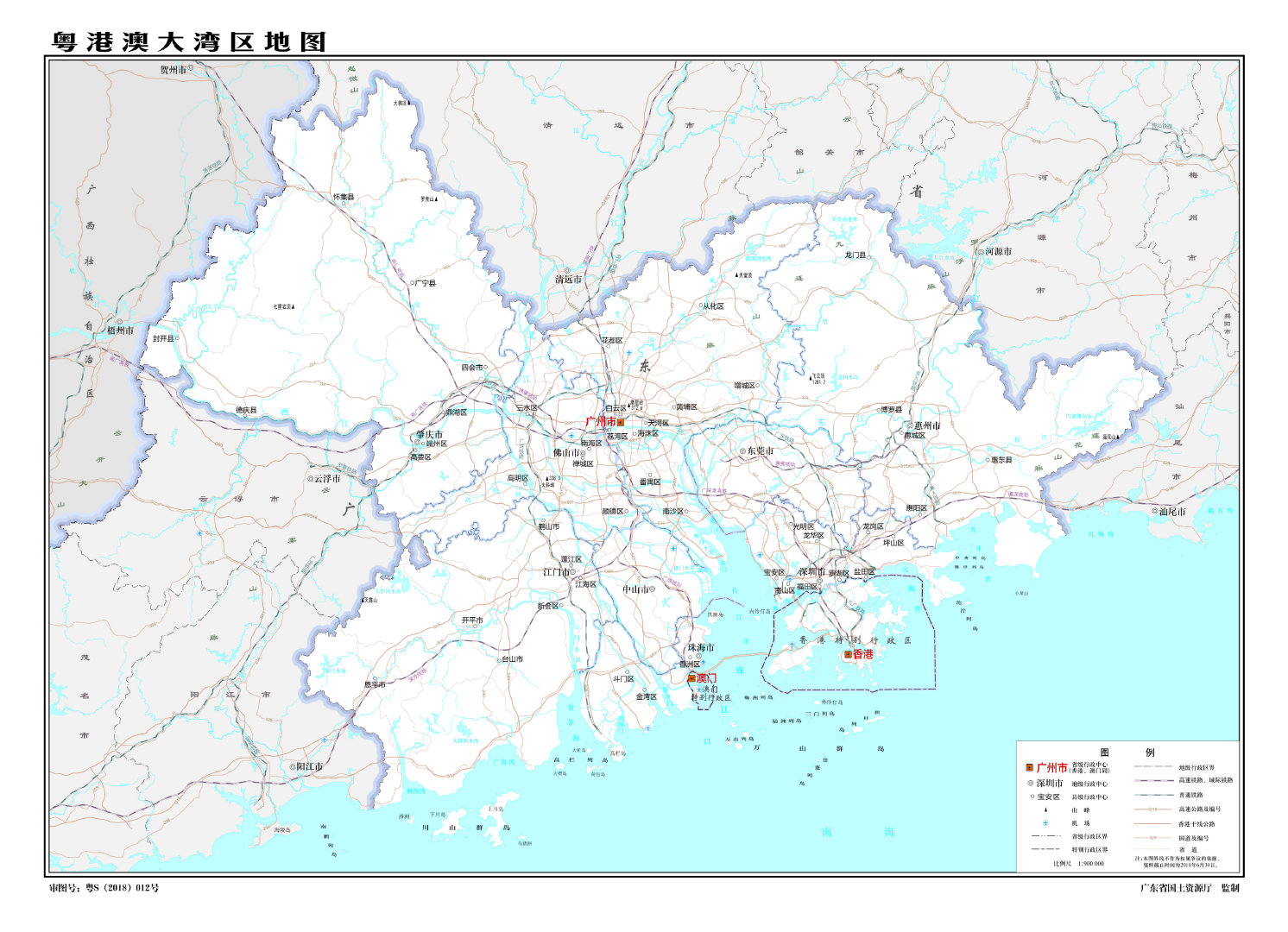Click the airport symbol near 白云区 Guangzhou

[x=629, y=353]
